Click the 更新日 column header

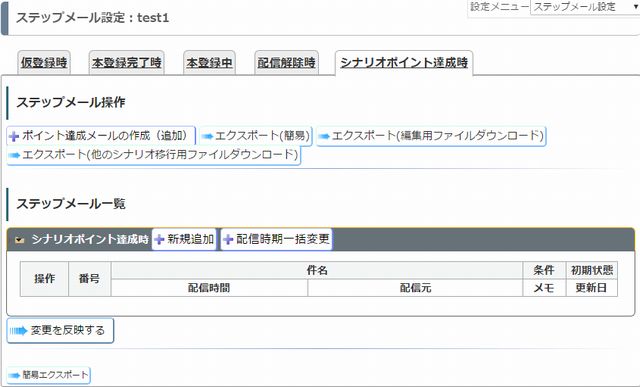pos(592,288)
